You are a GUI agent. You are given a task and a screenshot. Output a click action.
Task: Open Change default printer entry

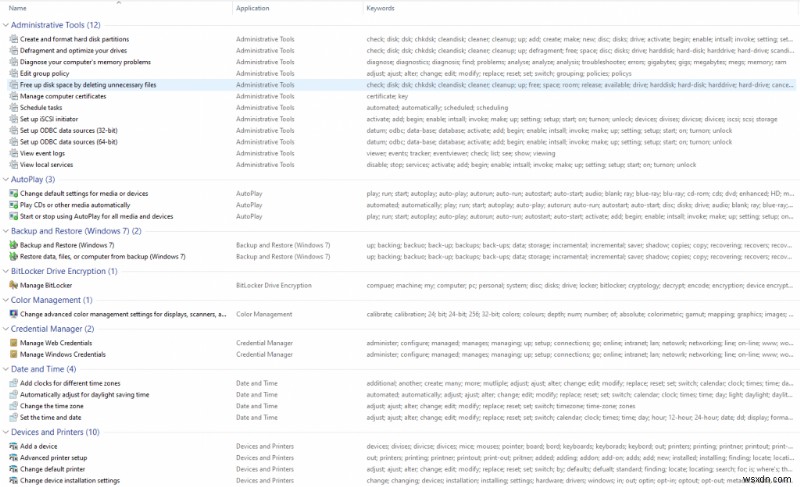pos(53,469)
